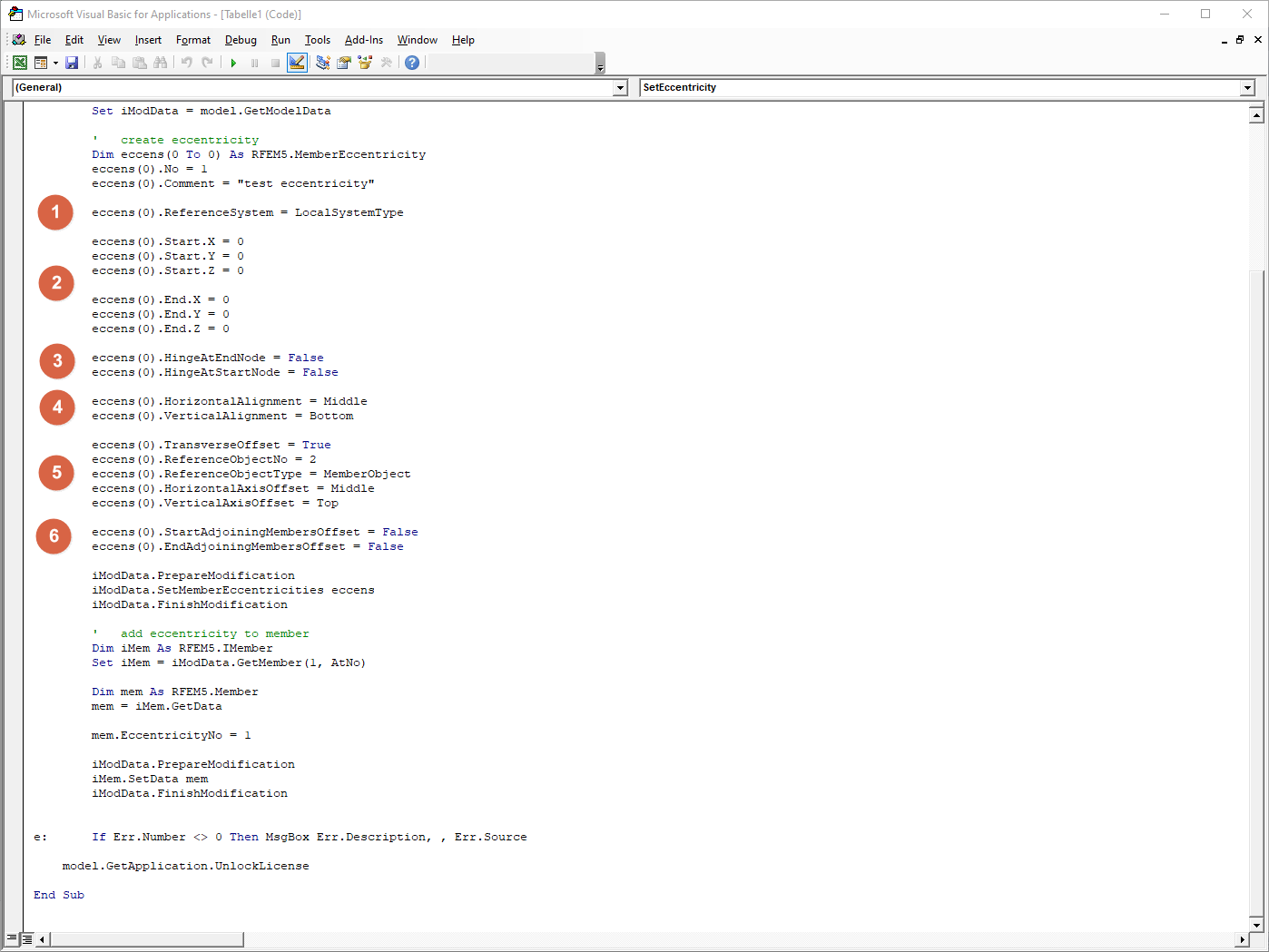Click 'Dim mem As RFEM5.Member' line
This screenshot has width=1269, height=952.
[174, 692]
